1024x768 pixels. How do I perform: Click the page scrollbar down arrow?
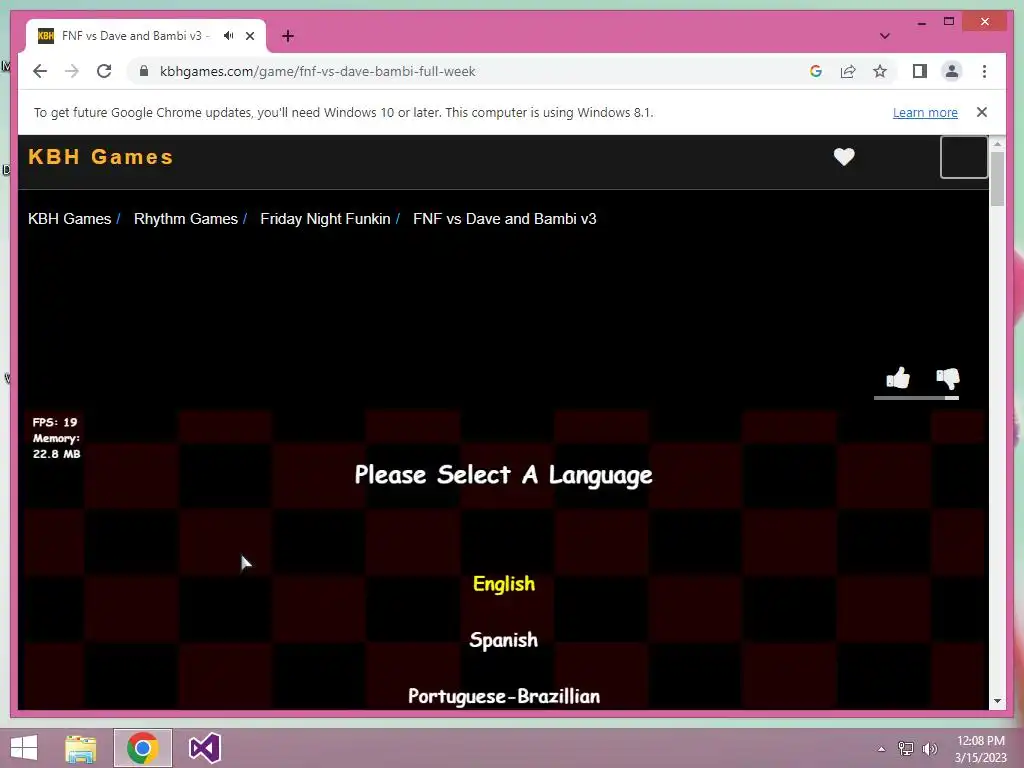coord(997,701)
